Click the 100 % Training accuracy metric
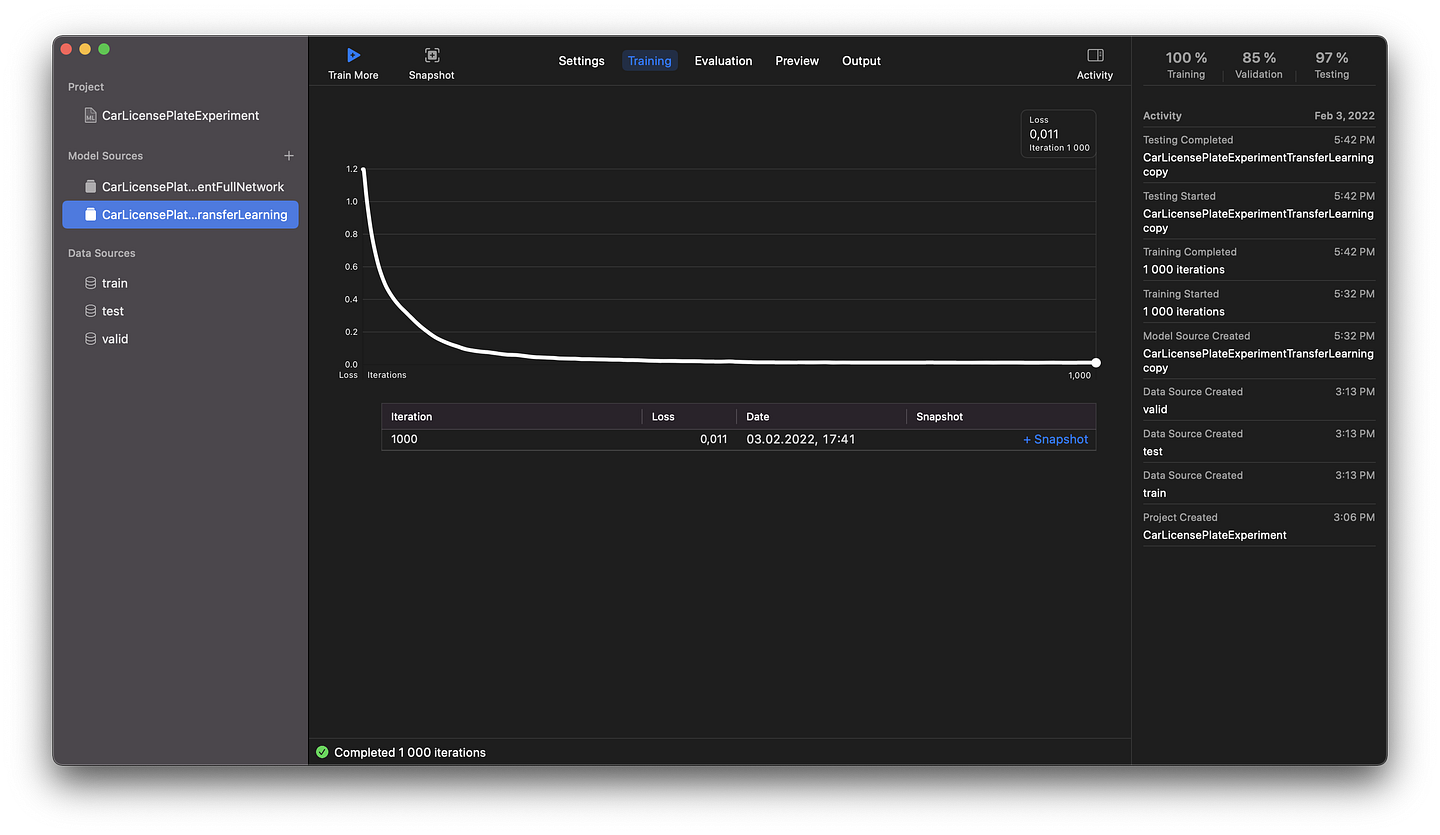This screenshot has height=835, width=1440. click(1186, 65)
